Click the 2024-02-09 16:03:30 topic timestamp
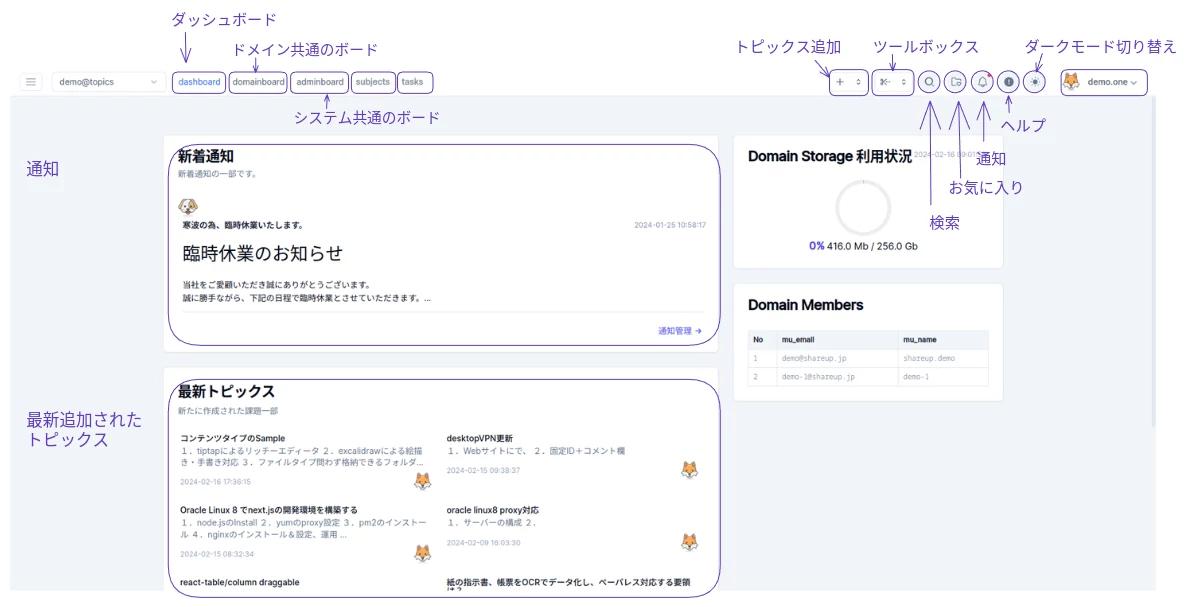Image resolution: width=1187 pixels, height=607 pixels. (483, 543)
